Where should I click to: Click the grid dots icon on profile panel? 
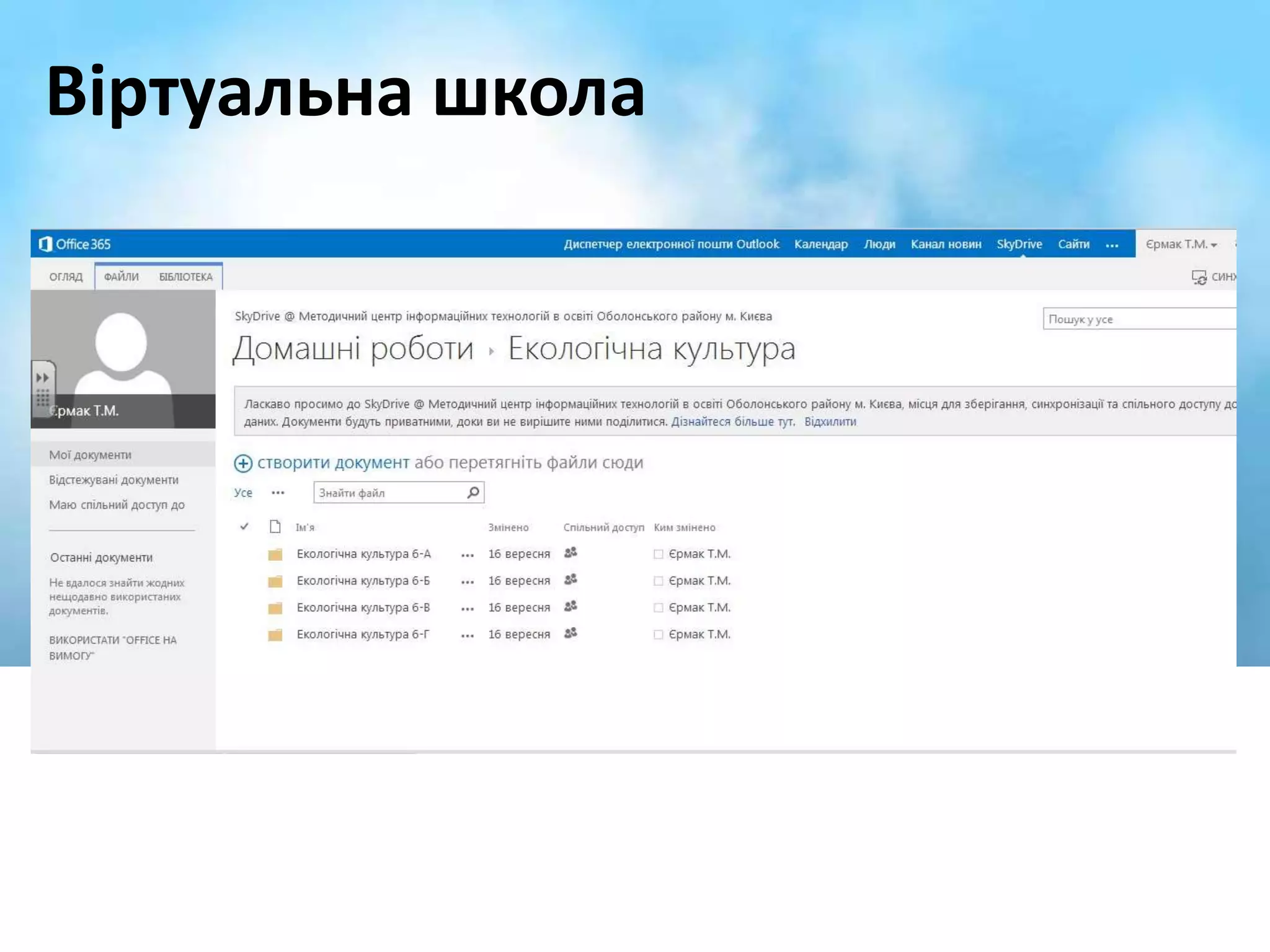tap(42, 397)
